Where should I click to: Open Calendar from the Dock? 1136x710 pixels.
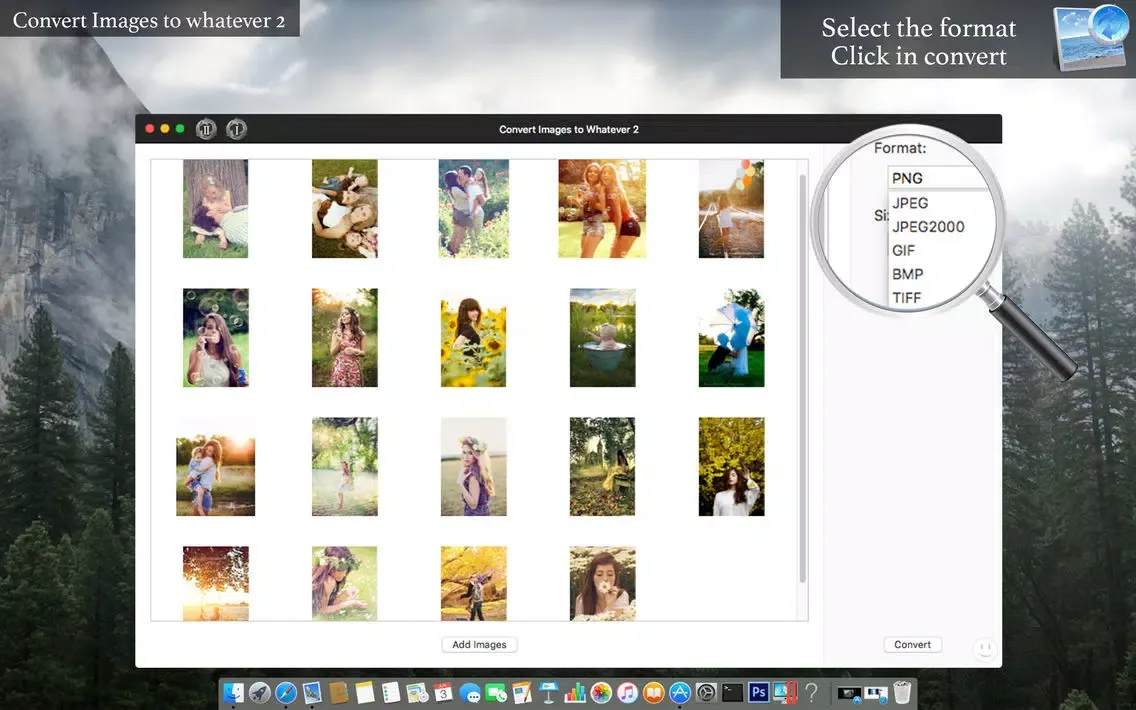(443, 691)
